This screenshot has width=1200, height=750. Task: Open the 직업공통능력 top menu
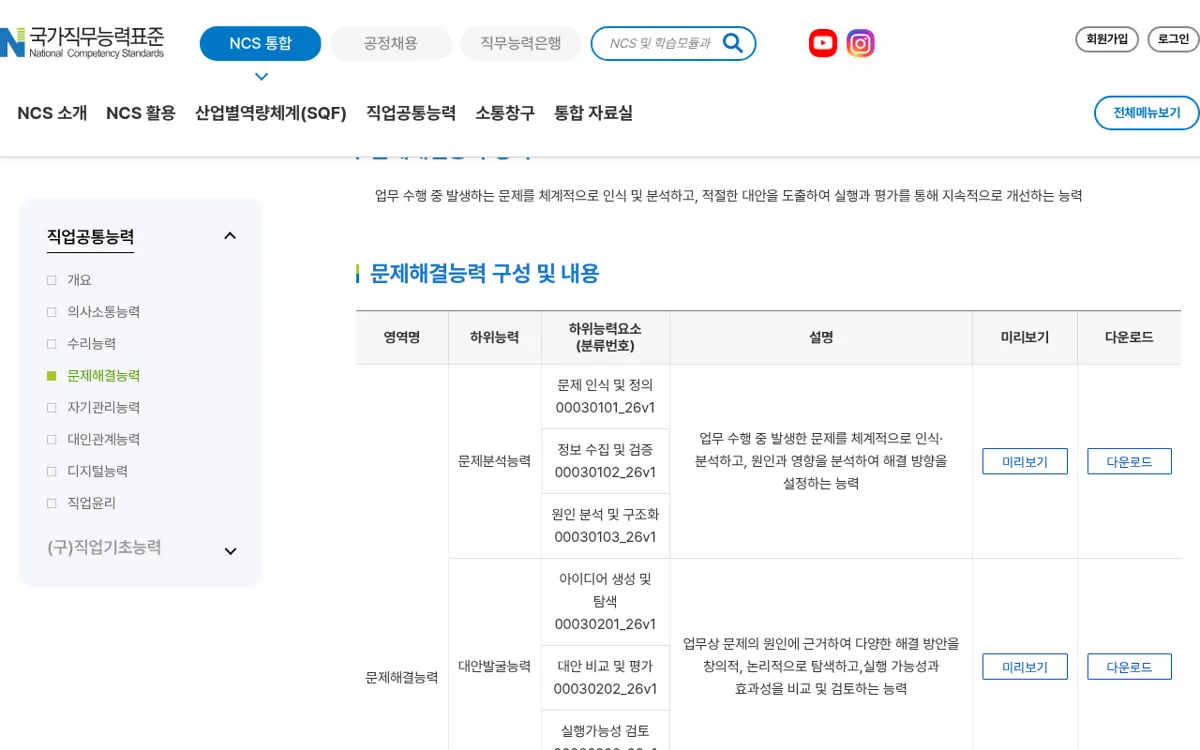(411, 113)
